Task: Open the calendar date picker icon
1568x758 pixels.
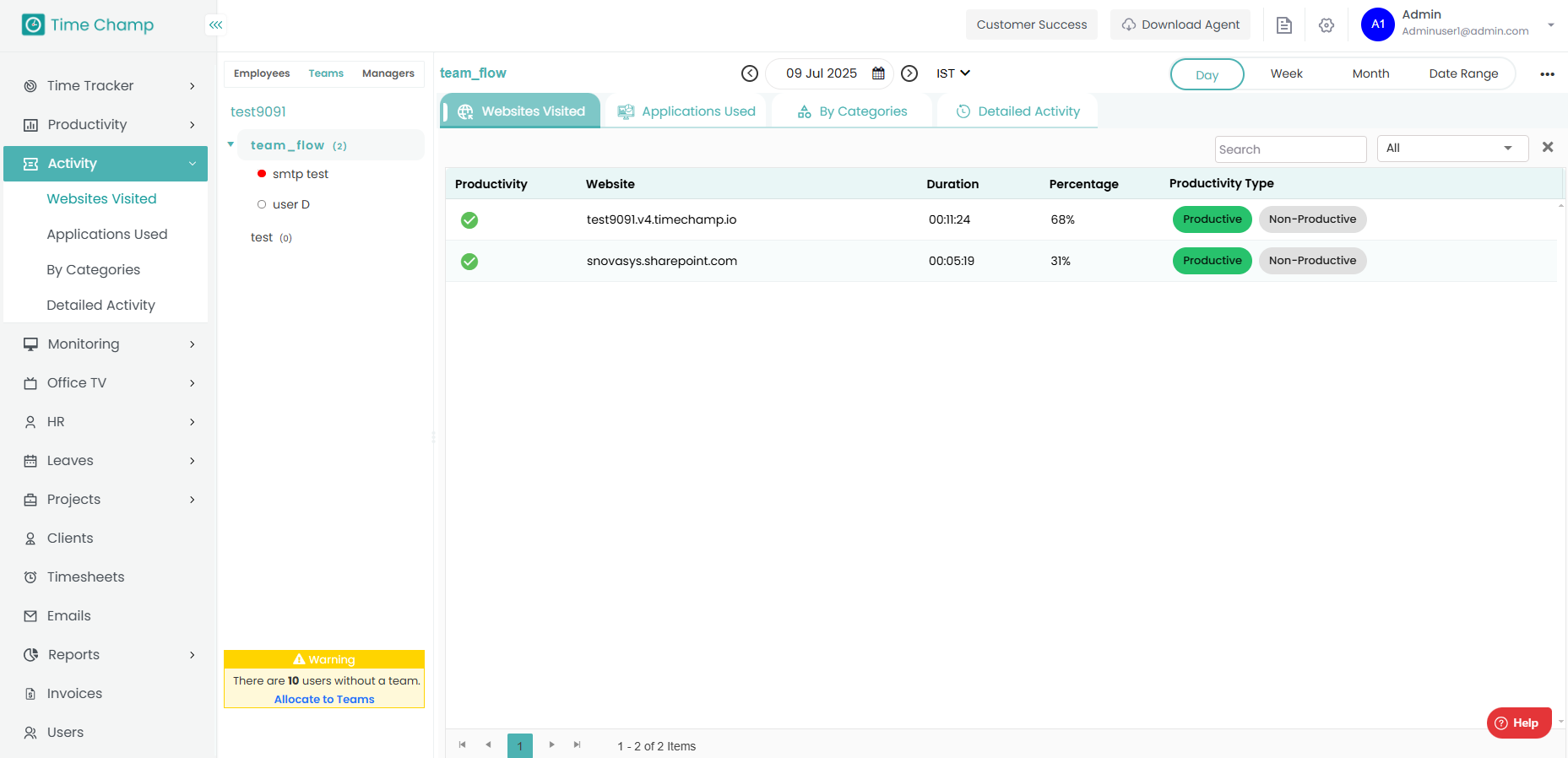Action: click(x=878, y=73)
